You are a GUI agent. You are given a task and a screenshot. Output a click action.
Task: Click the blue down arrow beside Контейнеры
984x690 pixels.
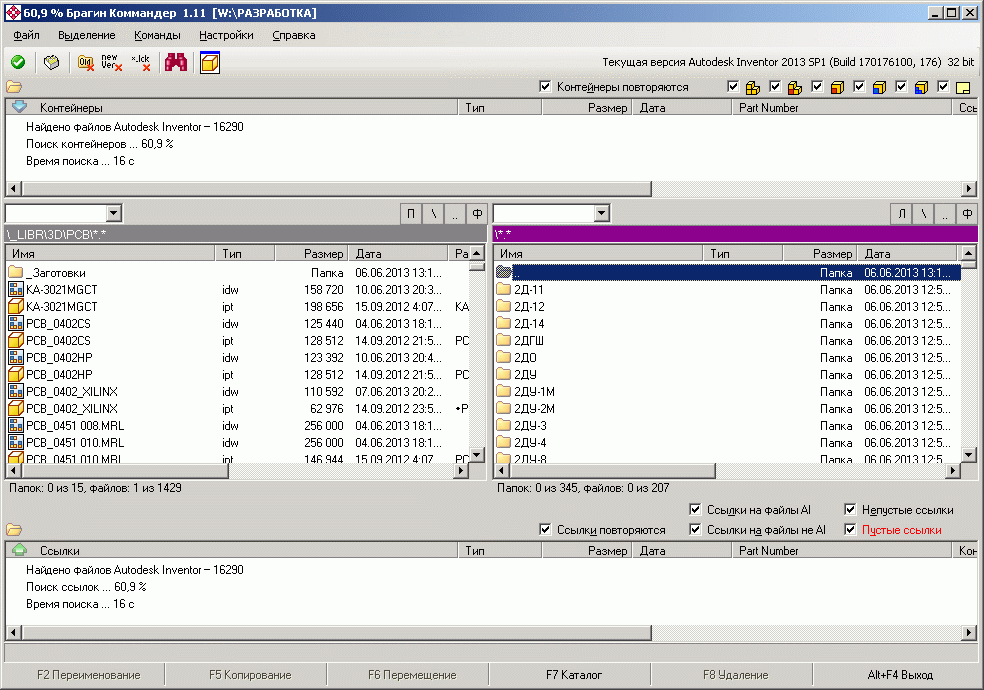(x=19, y=107)
